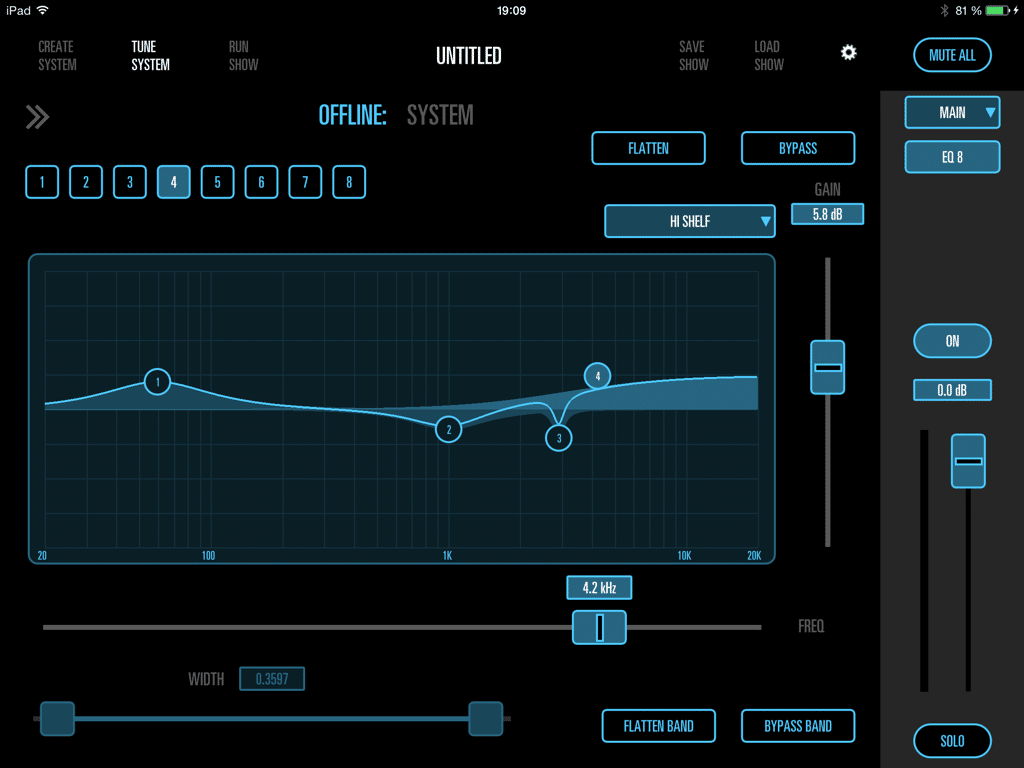Open the EQ 8 selector
This screenshot has height=768, width=1024.
[x=952, y=157]
